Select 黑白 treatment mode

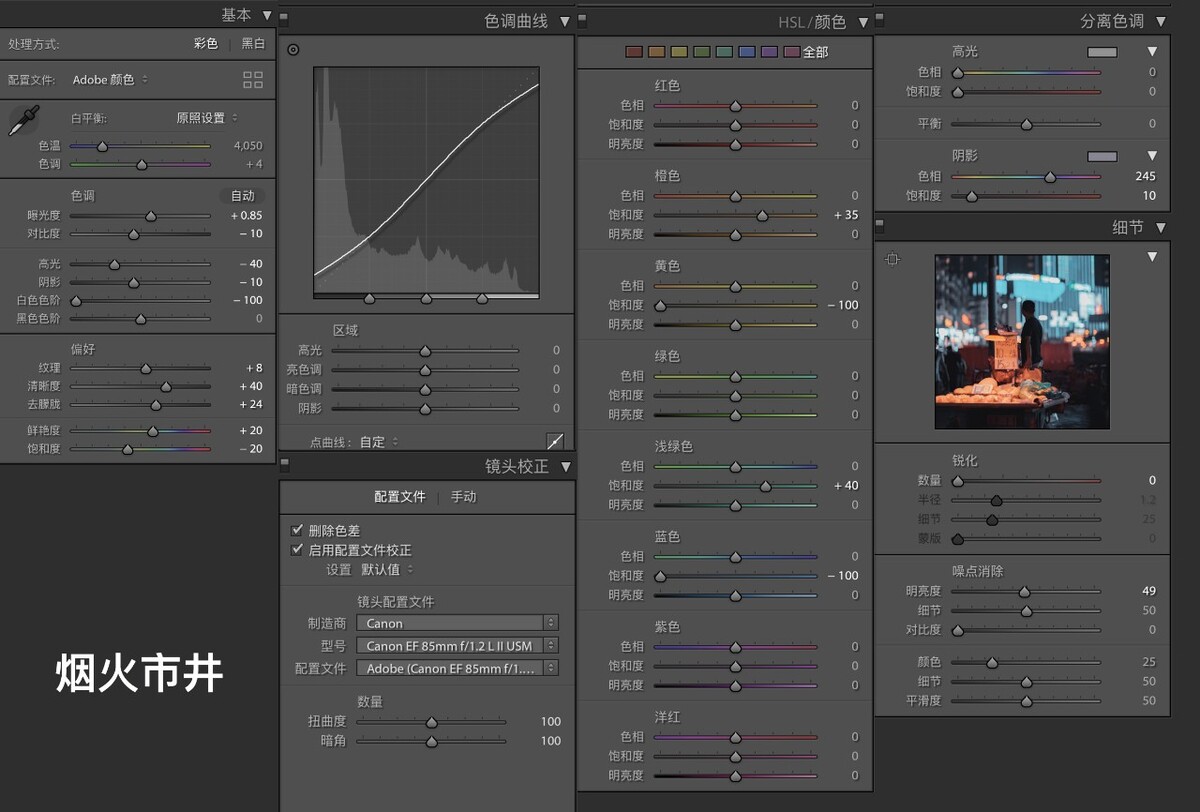[253, 44]
